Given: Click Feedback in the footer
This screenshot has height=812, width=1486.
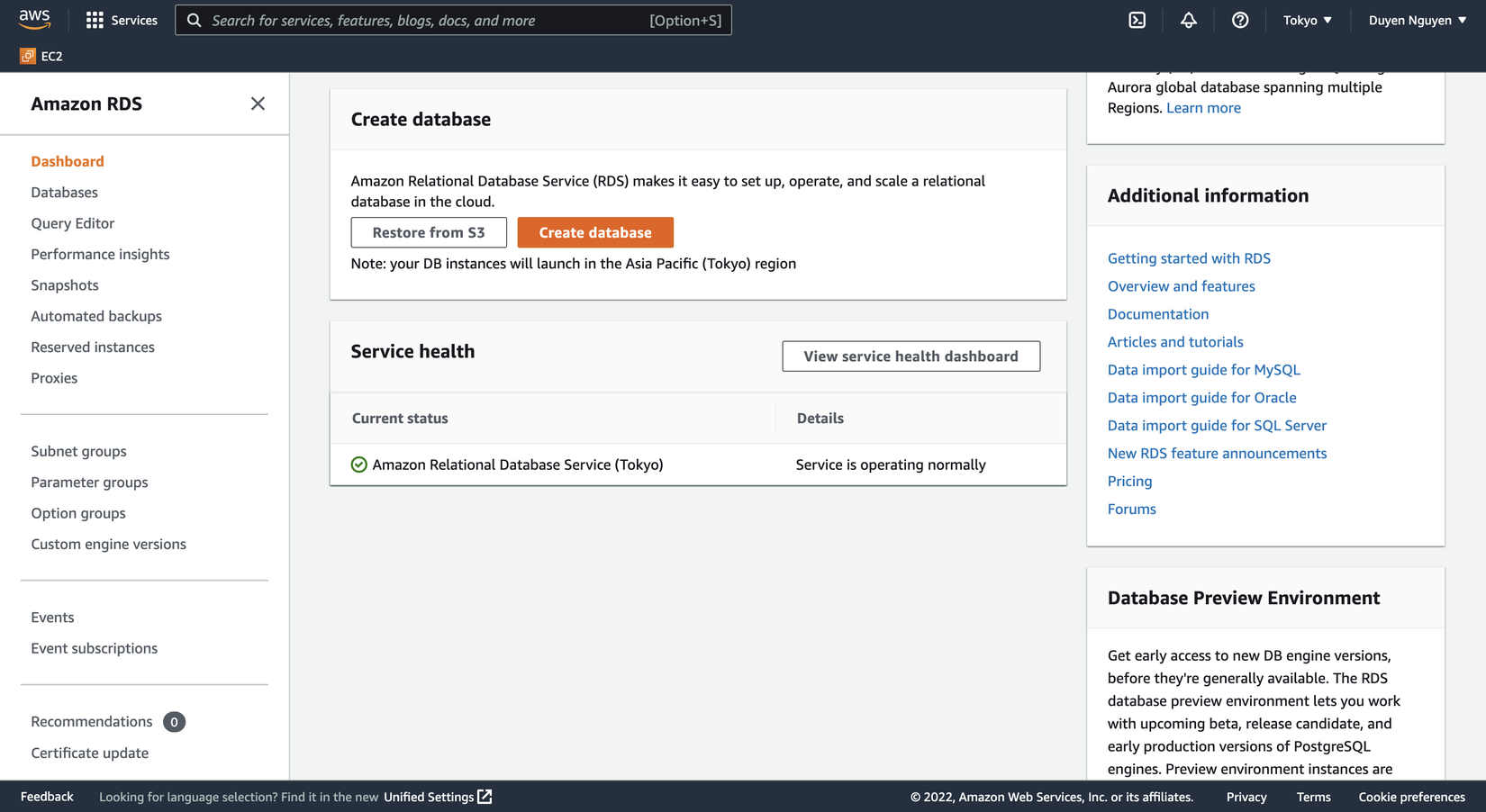Looking at the screenshot, I should [x=47, y=797].
